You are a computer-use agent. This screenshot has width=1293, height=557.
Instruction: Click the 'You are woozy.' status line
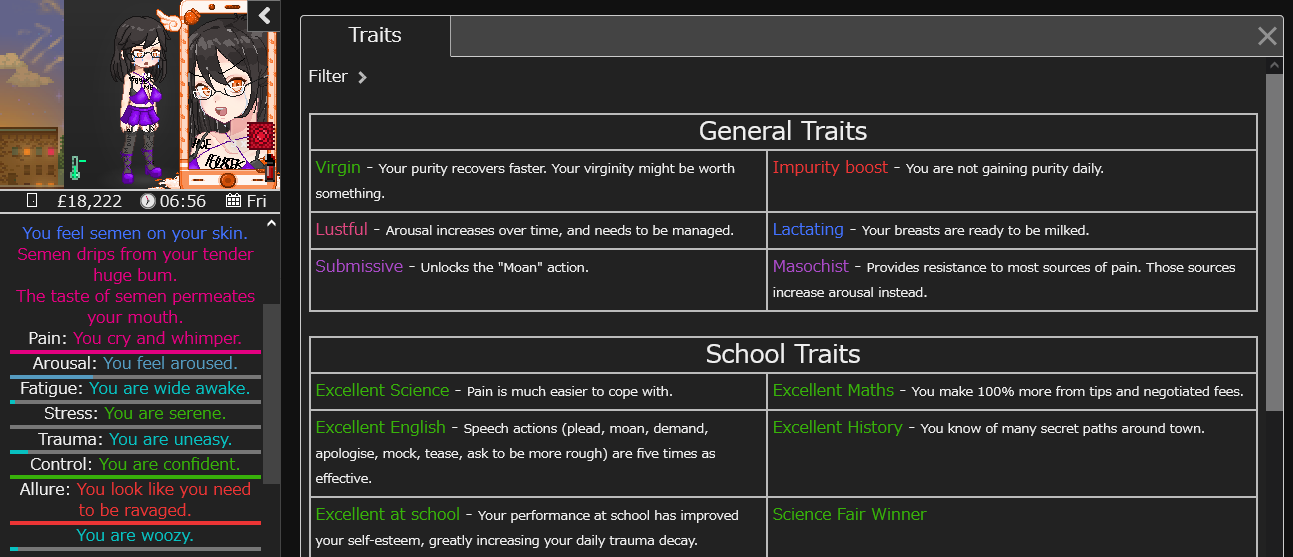[135, 535]
